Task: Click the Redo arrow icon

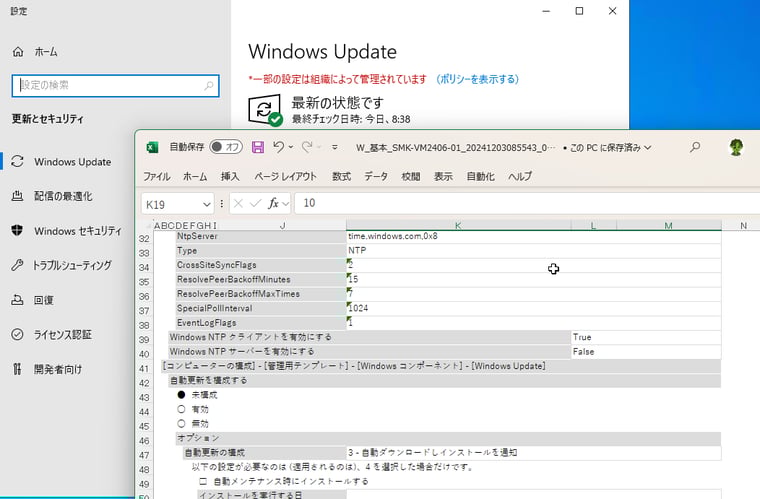Action: pyautogui.click(x=307, y=146)
